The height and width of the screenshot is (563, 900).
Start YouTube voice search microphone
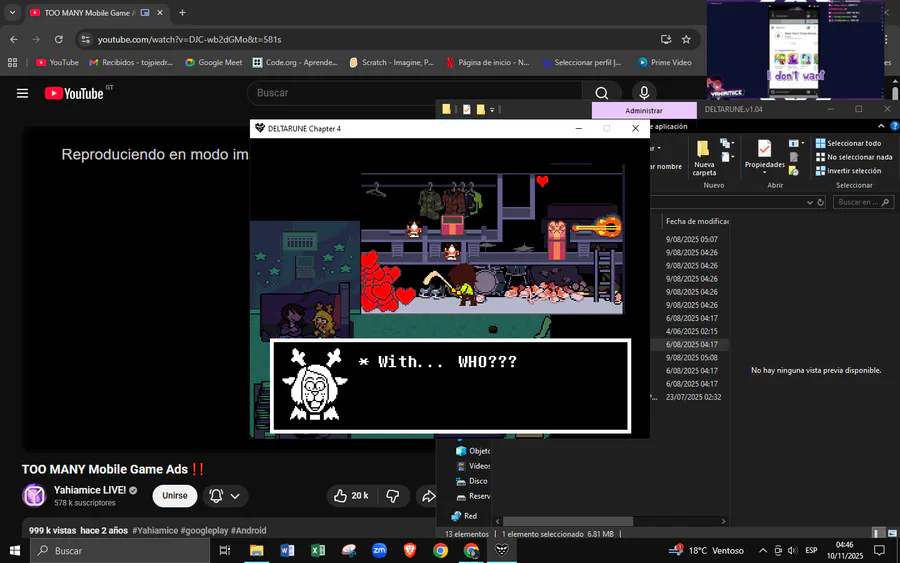click(x=644, y=93)
